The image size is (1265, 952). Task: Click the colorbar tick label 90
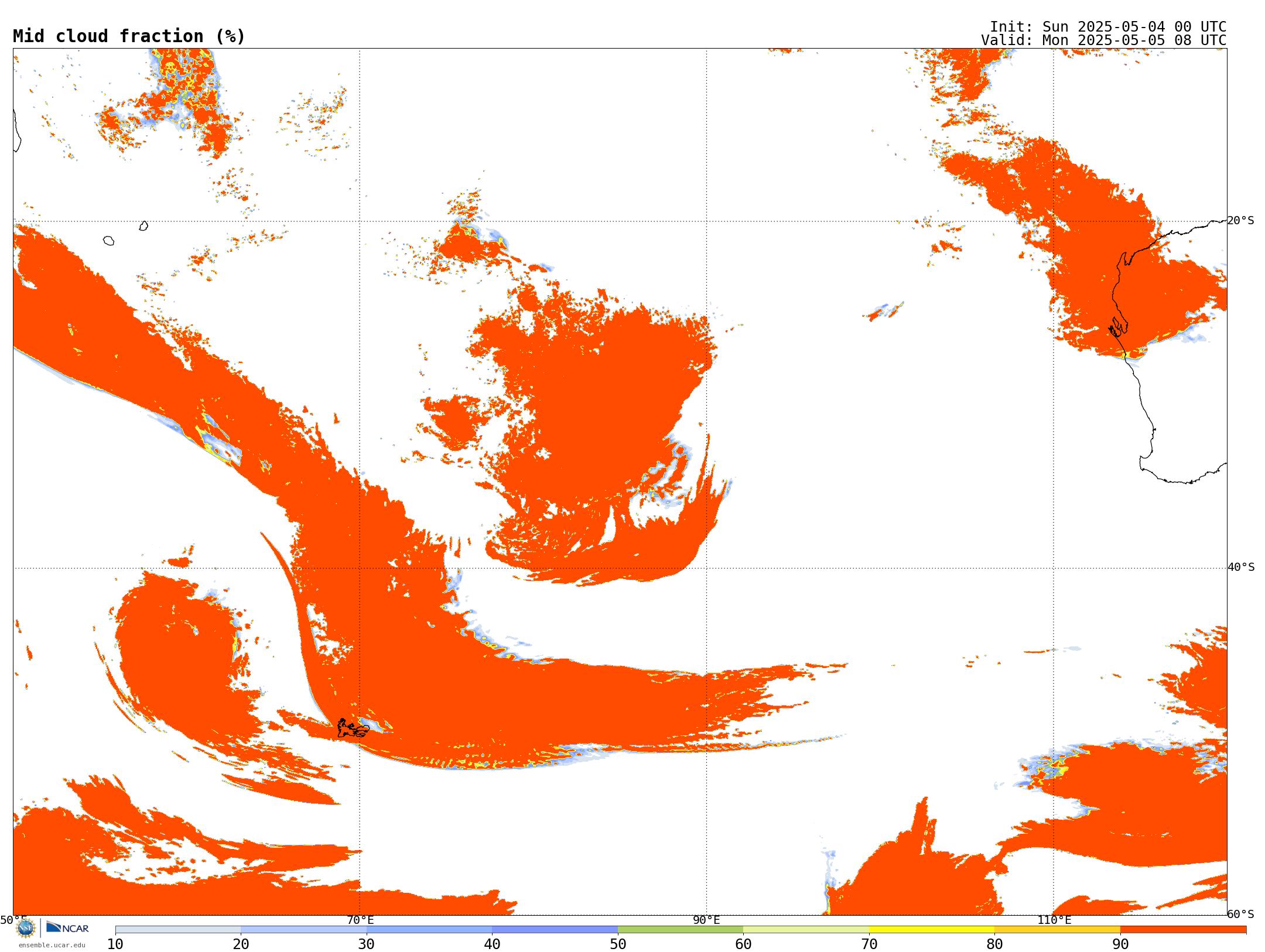tap(1120, 944)
